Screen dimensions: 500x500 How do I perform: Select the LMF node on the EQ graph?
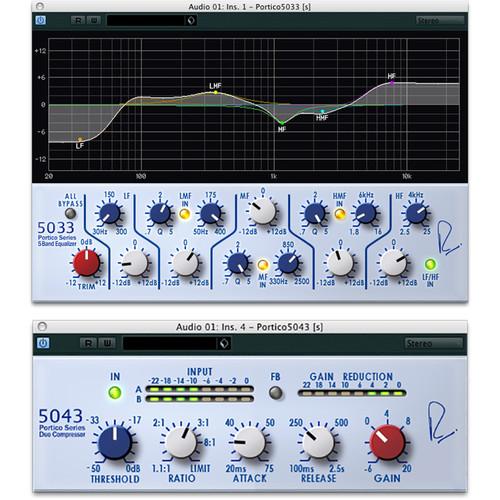point(216,92)
